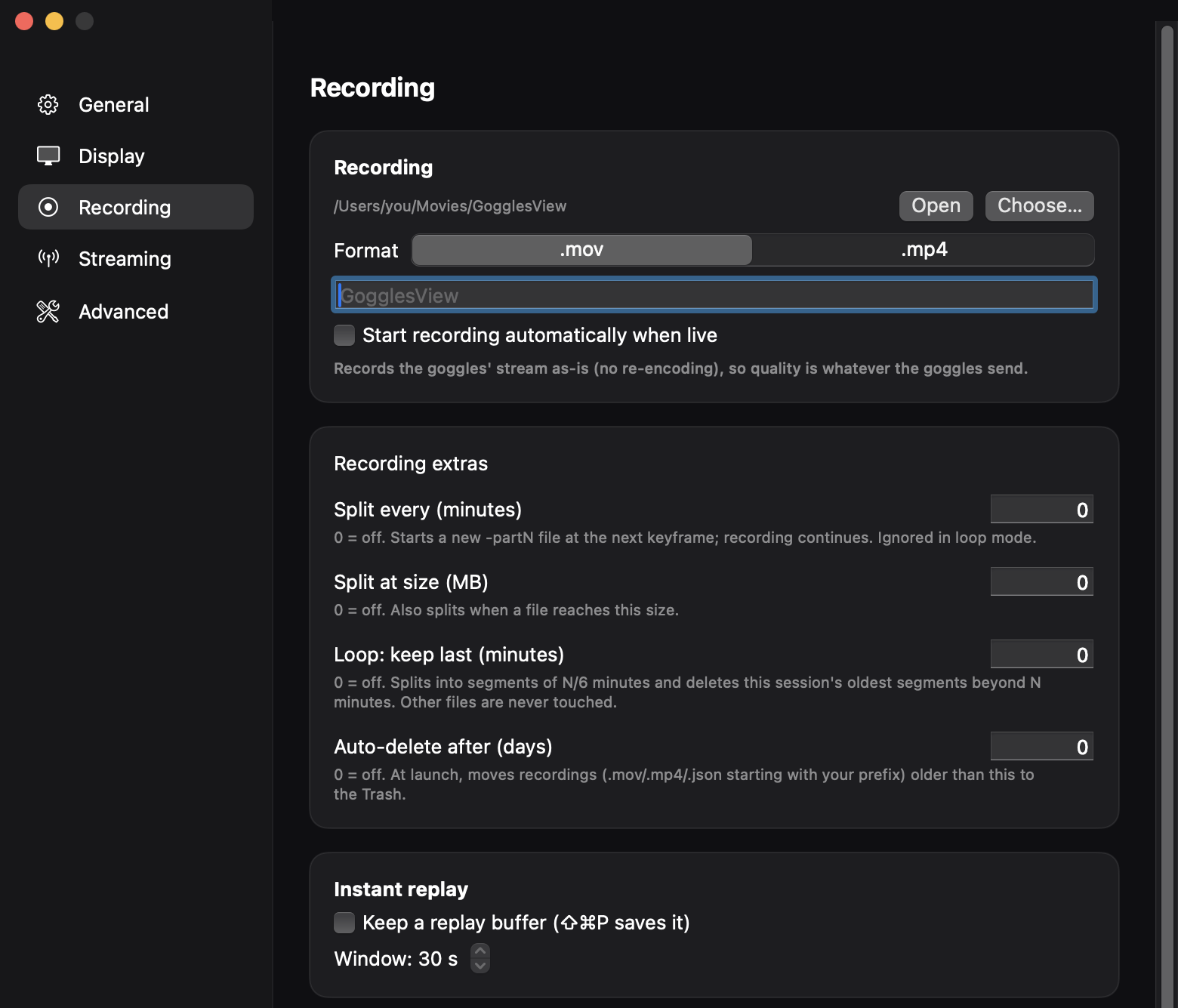Screen dimensions: 1178x1008
Task: Click the Recording circle icon
Action: 48,207
